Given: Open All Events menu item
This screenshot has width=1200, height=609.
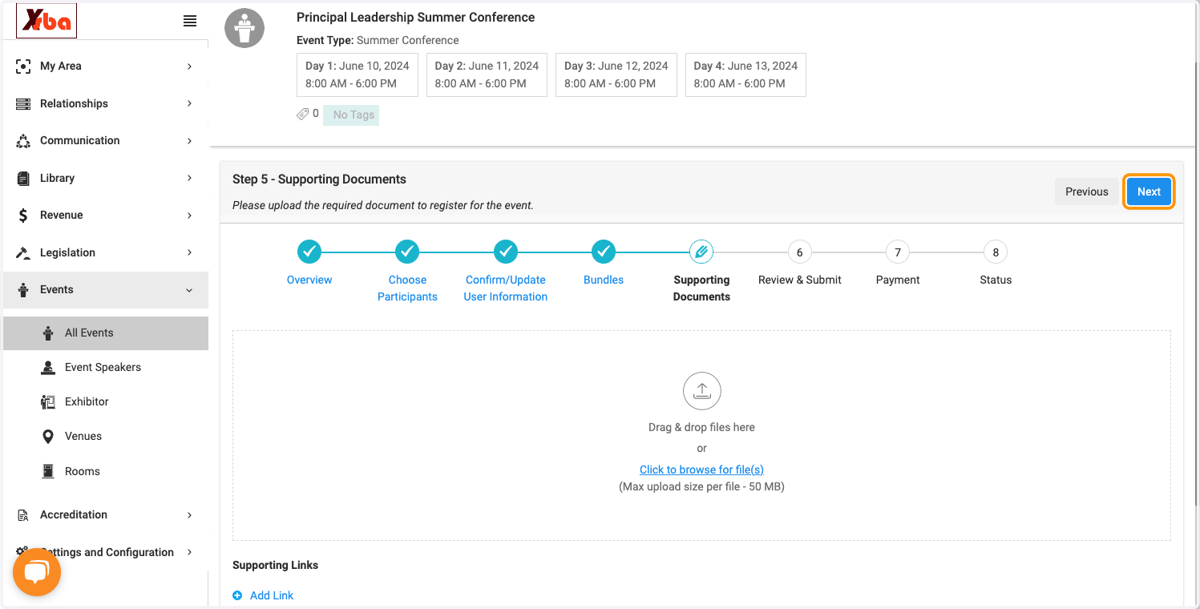Looking at the screenshot, I should (106, 333).
